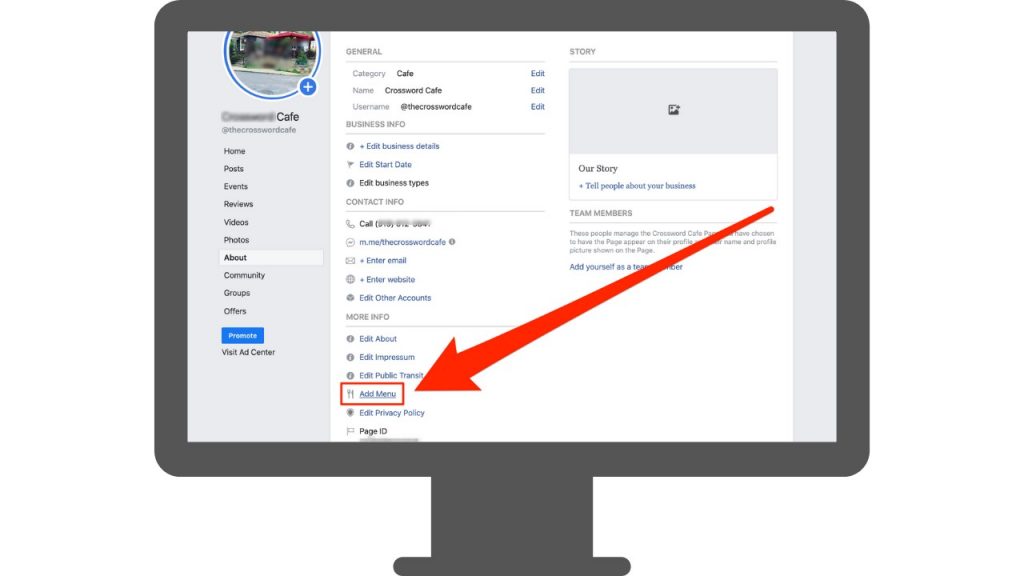Click the @thecrosswordcafe Username value
Image resolution: width=1024 pixels, height=576 pixels.
point(436,106)
